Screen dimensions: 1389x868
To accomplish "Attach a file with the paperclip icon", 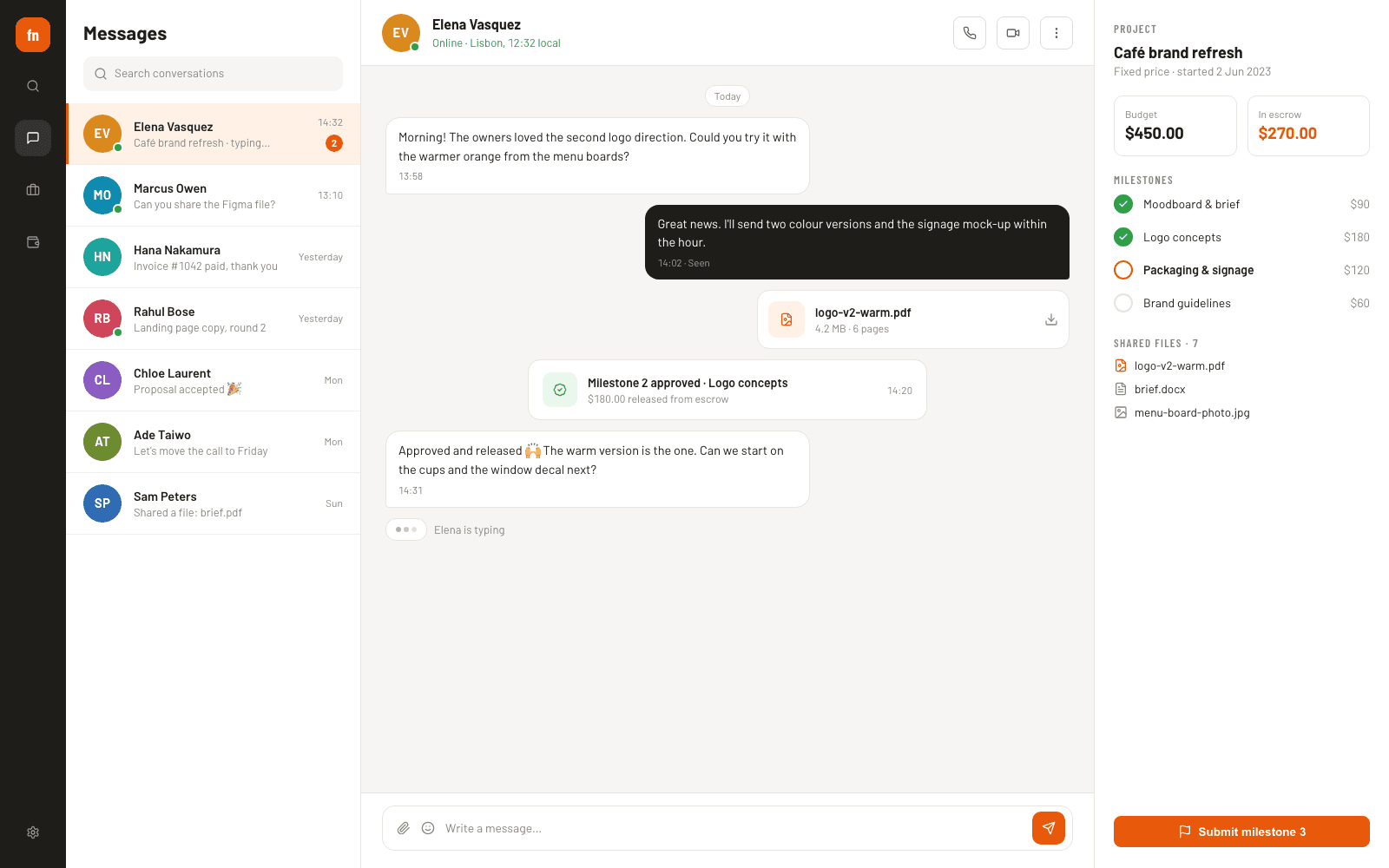I will tap(404, 828).
